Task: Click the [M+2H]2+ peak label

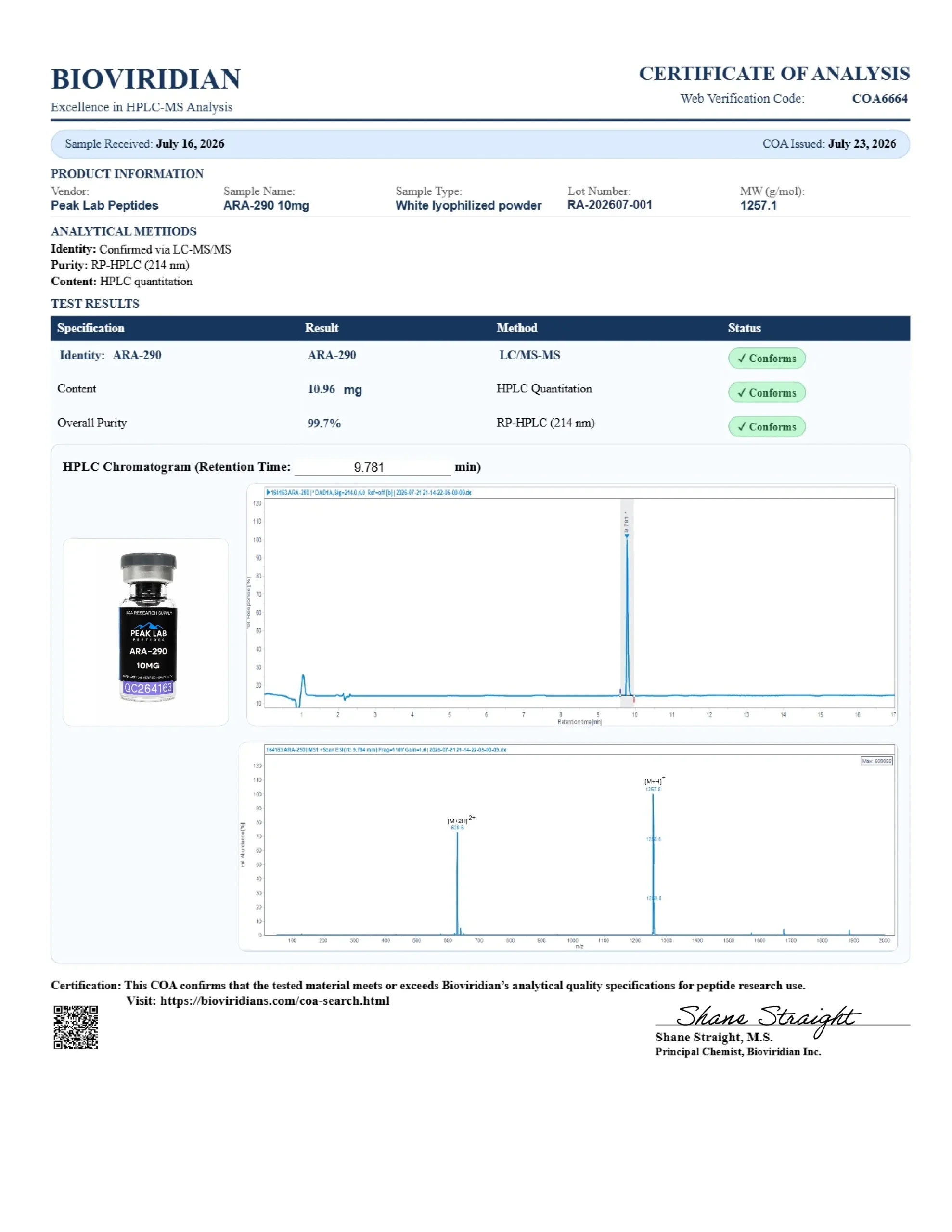Action: 461,820
